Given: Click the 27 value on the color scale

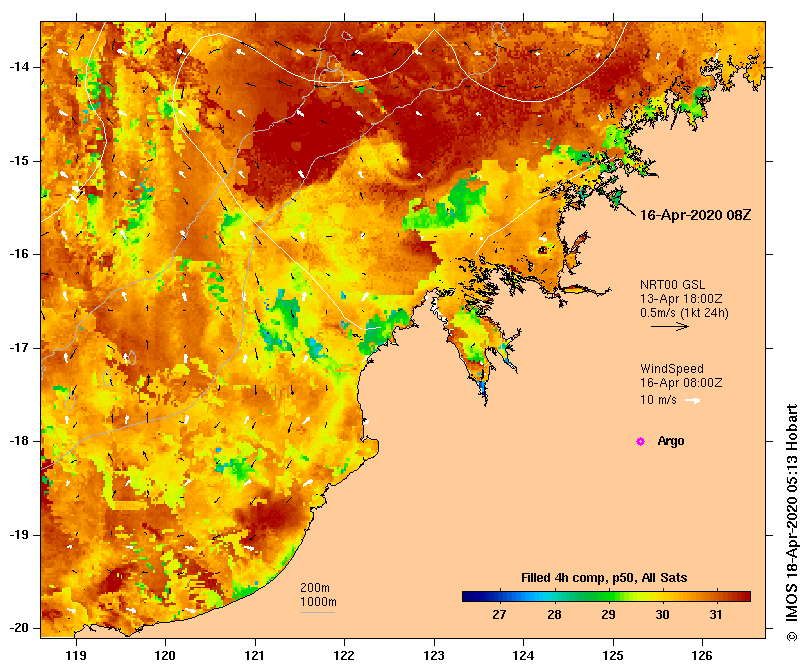Looking at the screenshot, I should click(x=499, y=615).
